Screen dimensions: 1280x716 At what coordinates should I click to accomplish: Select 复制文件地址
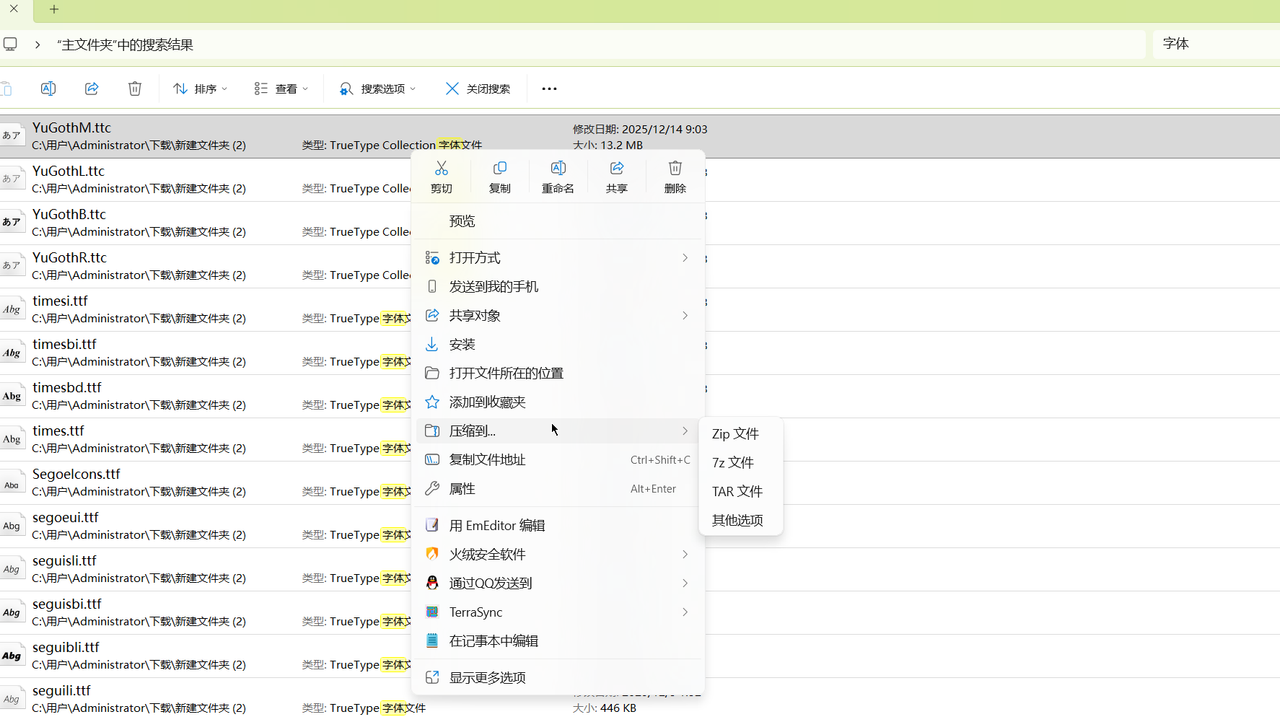click(558, 460)
